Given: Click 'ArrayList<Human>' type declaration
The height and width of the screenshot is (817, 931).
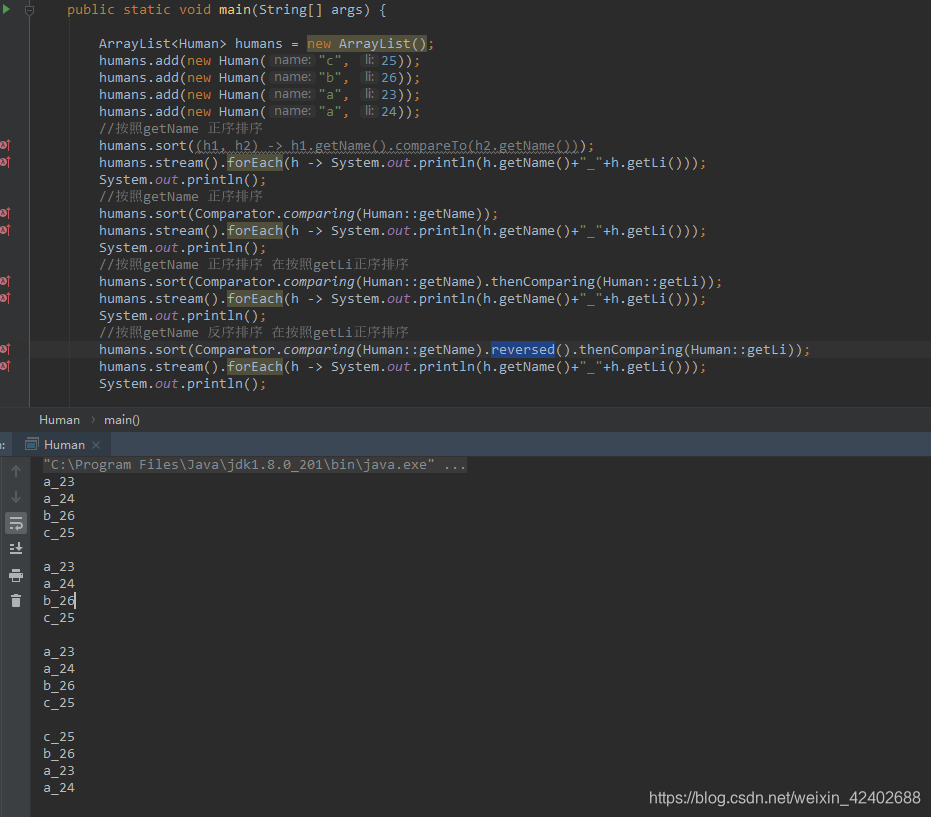Looking at the screenshot, I should [163, 44].
